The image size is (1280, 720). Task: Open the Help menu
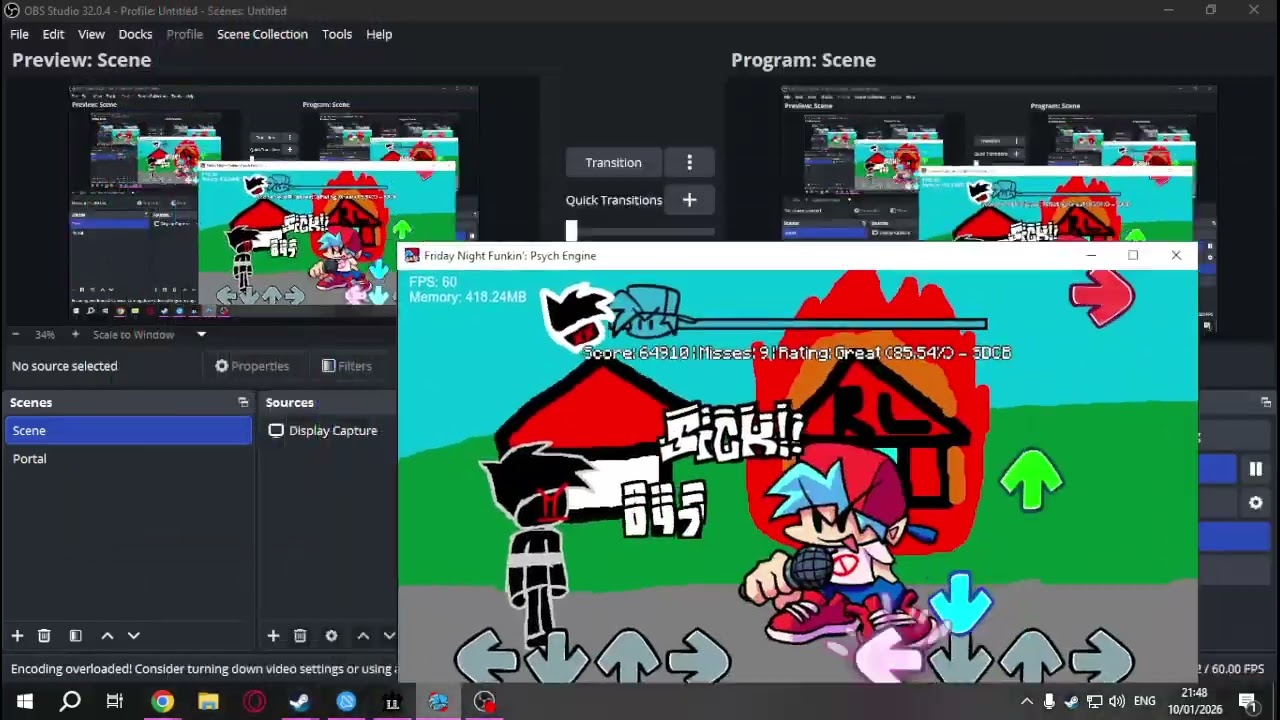click(379, 34)
